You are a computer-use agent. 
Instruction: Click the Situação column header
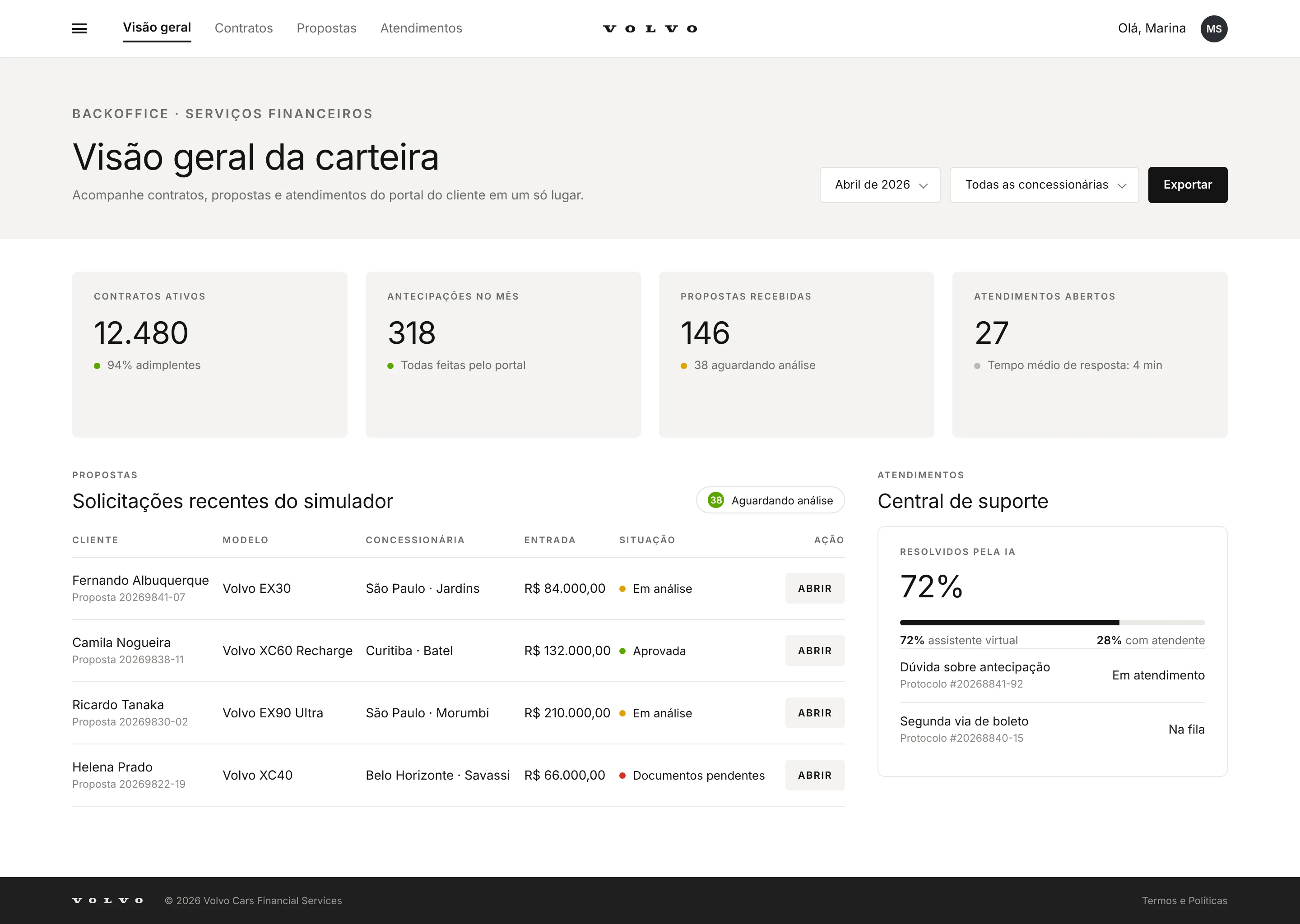[x=647, y=540]
